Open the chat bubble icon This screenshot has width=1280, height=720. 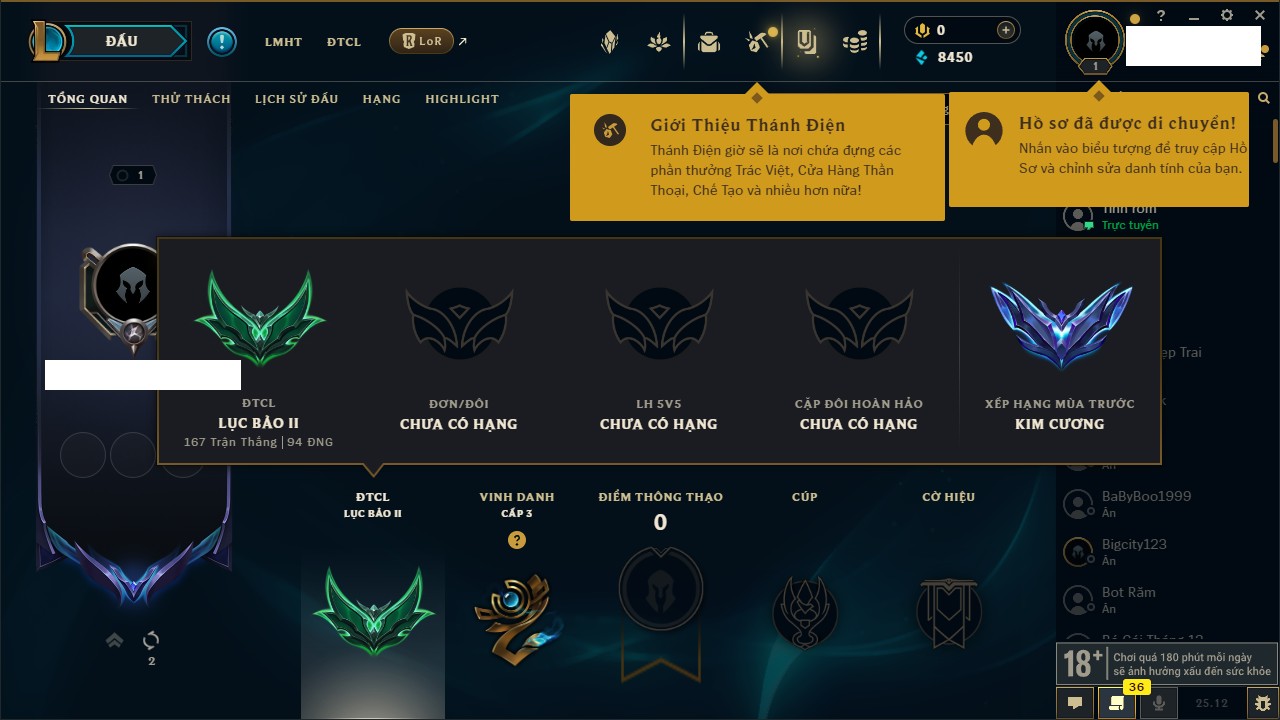point(1075,703)
